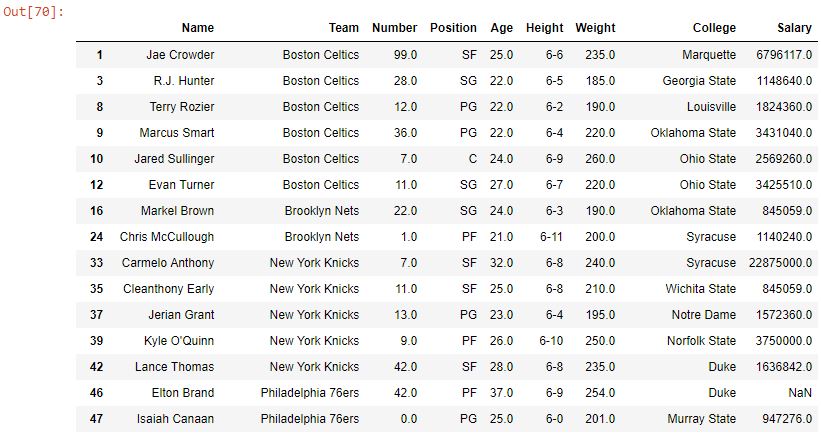
Task: Click the Chris McCullough name cell
Action: [167, 237]
